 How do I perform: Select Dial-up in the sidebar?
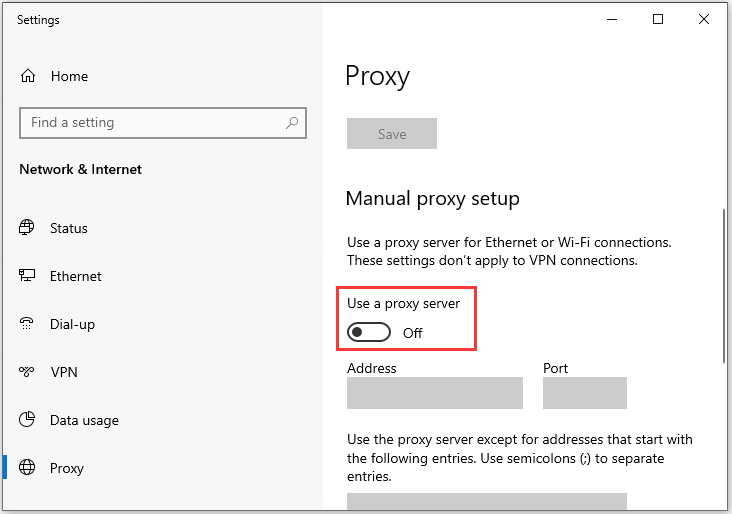tap(72, 324)
